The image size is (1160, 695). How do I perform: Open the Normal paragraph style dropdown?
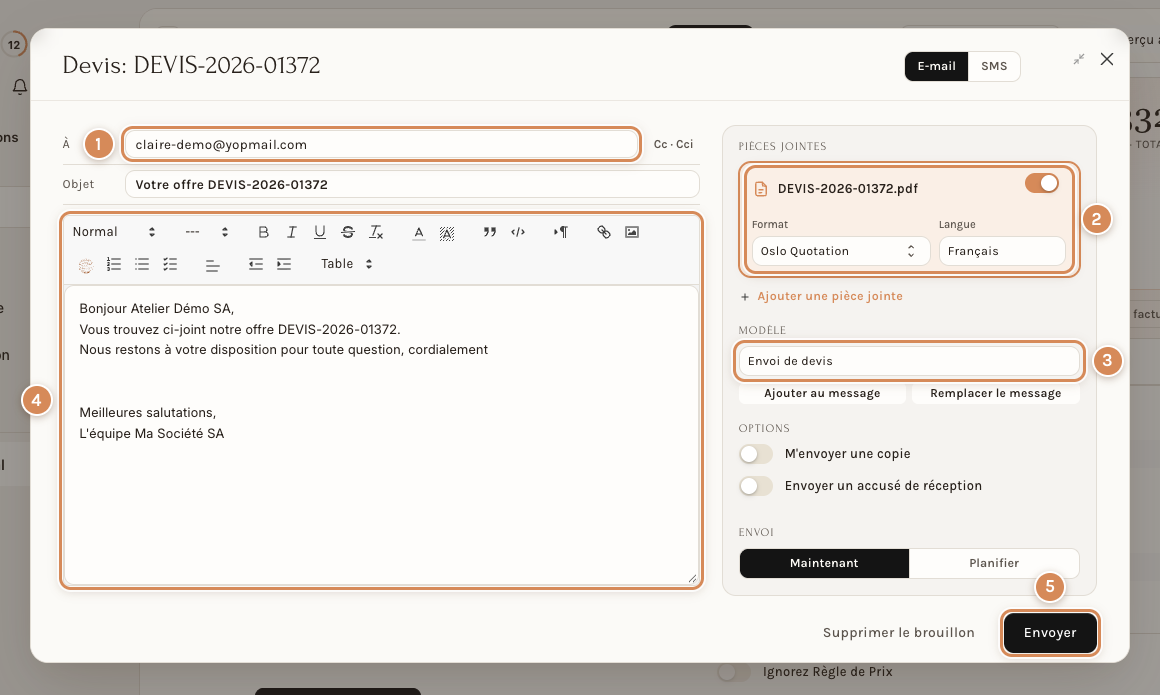click(114, 232)
